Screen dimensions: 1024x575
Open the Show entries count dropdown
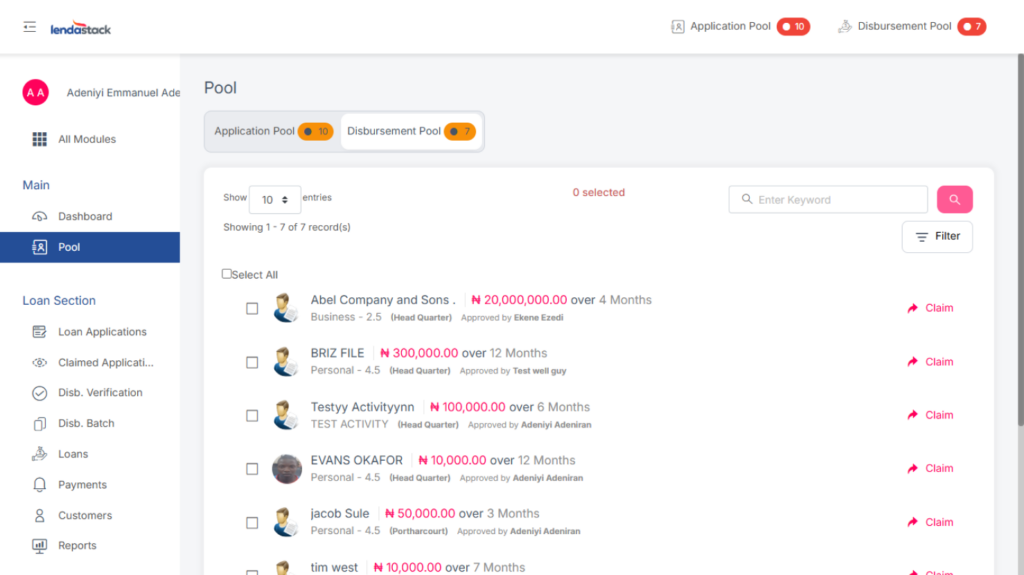(x=274, y=200)
